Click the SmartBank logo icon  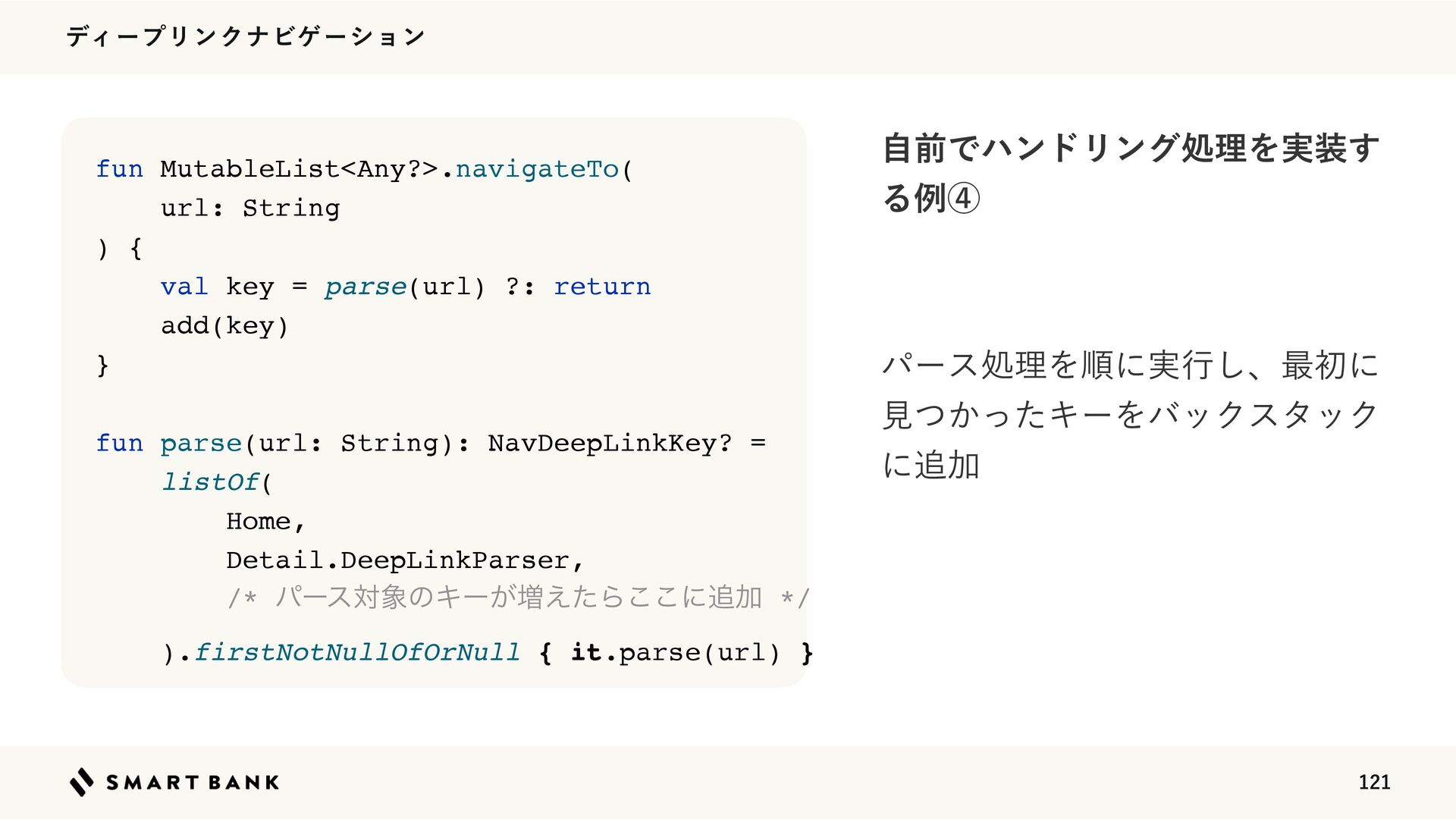(x=82, y=782)
